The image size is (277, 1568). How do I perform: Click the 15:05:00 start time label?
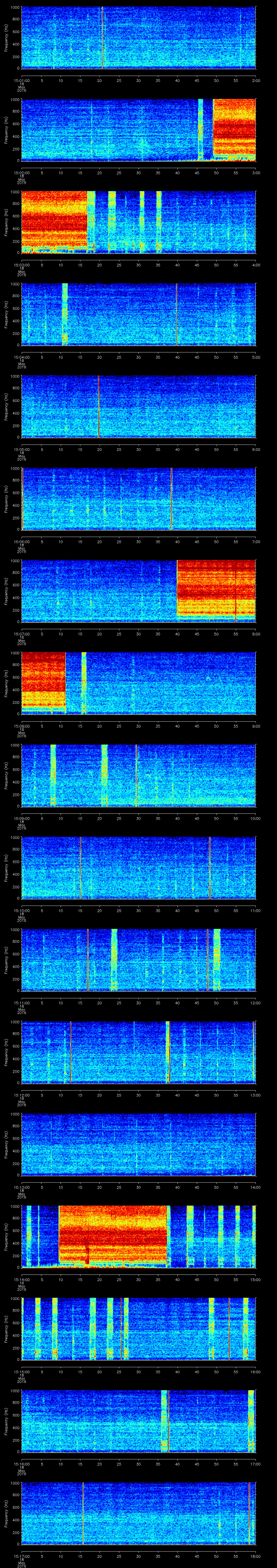point(21,449)
